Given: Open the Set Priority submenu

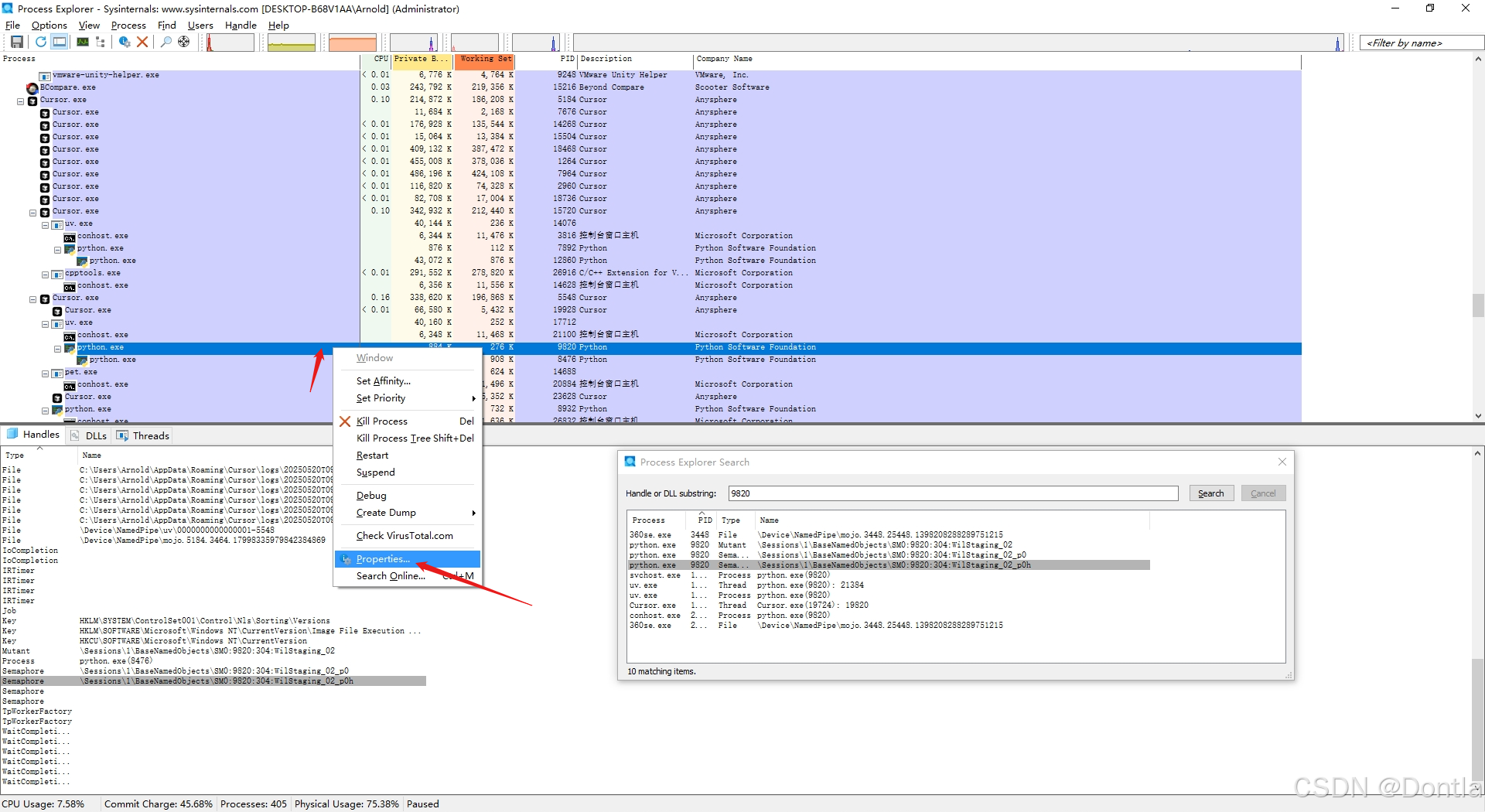Looking at the screenshot, I should click(408, 398).
